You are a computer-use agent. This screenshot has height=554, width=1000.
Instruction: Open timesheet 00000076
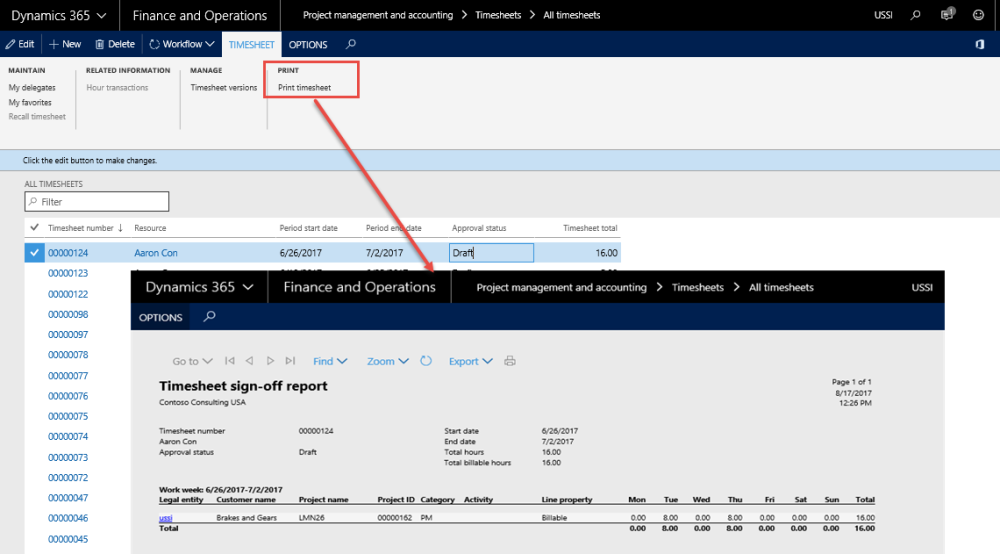[68, 396]
